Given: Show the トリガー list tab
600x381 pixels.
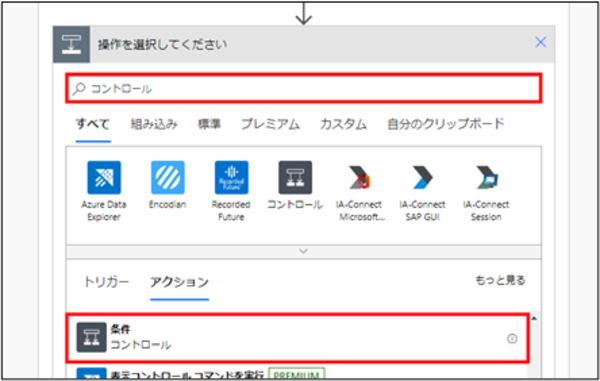Looking at the screenshot, I should click(106, 282).
